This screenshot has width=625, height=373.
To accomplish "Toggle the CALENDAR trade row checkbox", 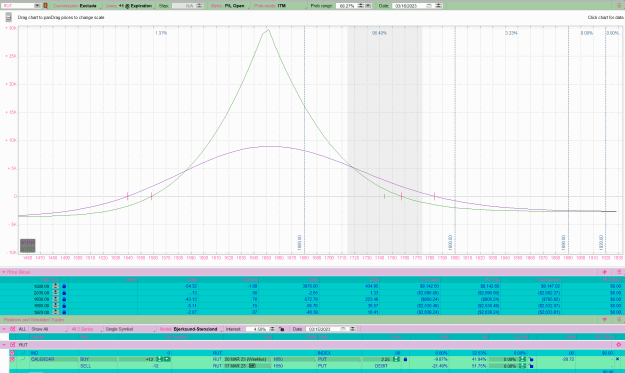I will (12, 359).
